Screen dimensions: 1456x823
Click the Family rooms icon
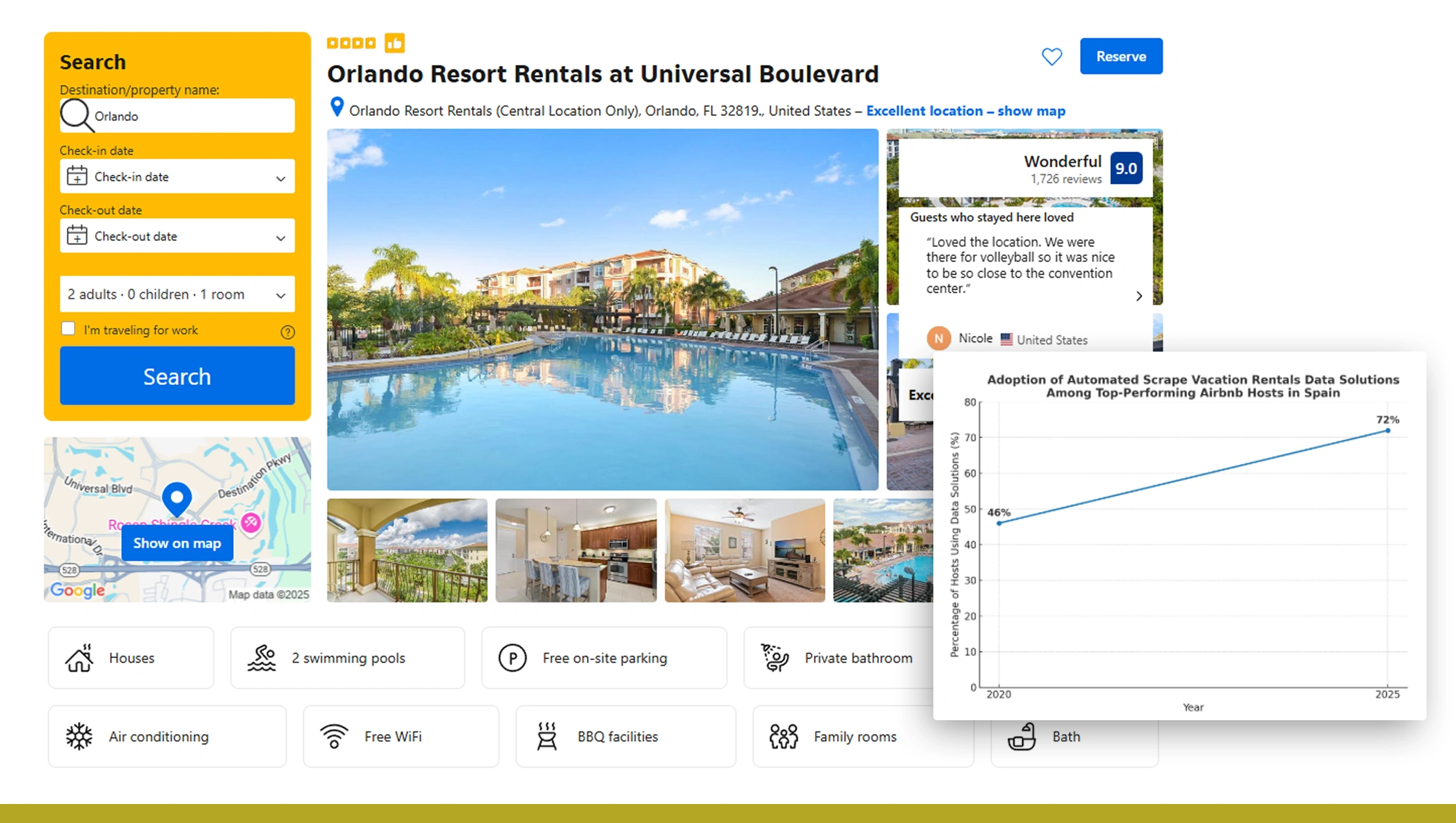783,736
